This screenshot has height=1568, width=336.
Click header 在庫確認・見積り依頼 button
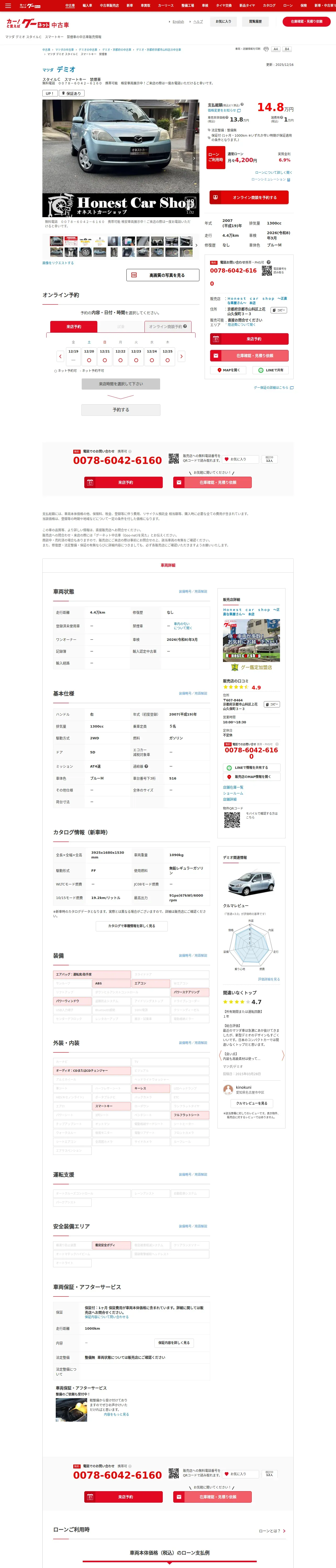[306, 21]
